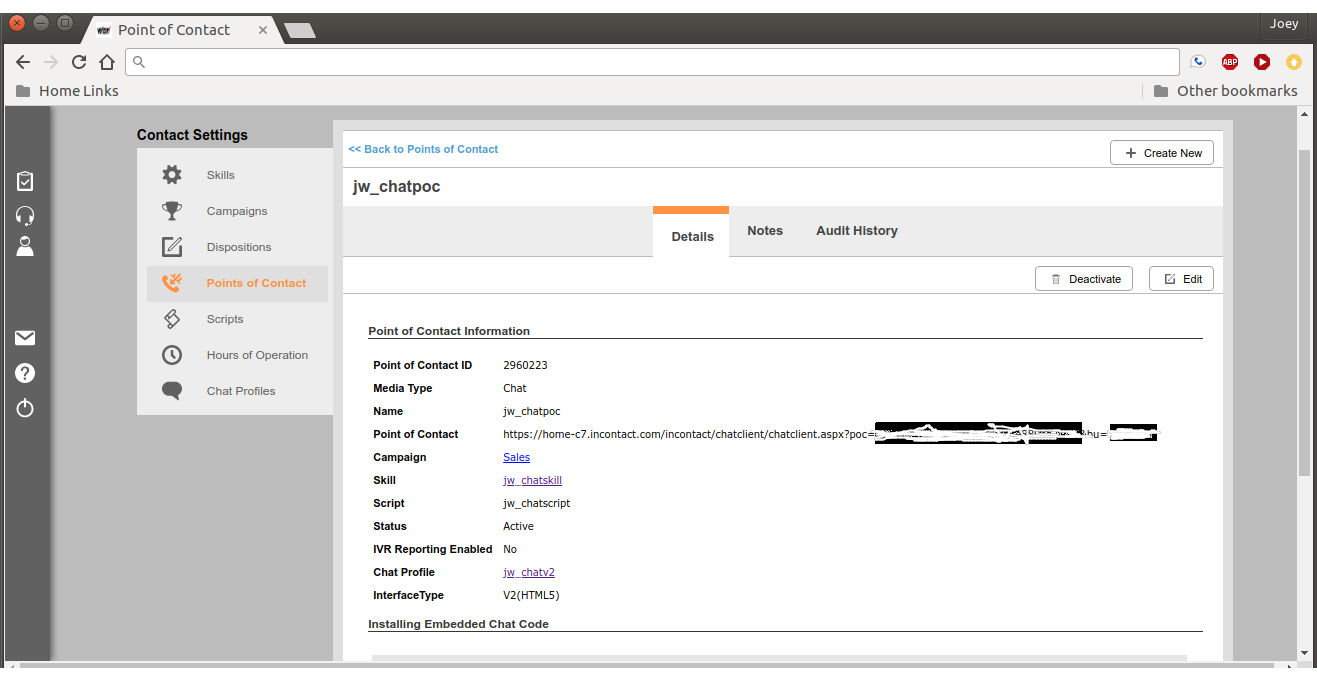The height and width of the screenshot is (681, 1317).
Task: Open the Skills settings page
Action: [x=220, y=174]
